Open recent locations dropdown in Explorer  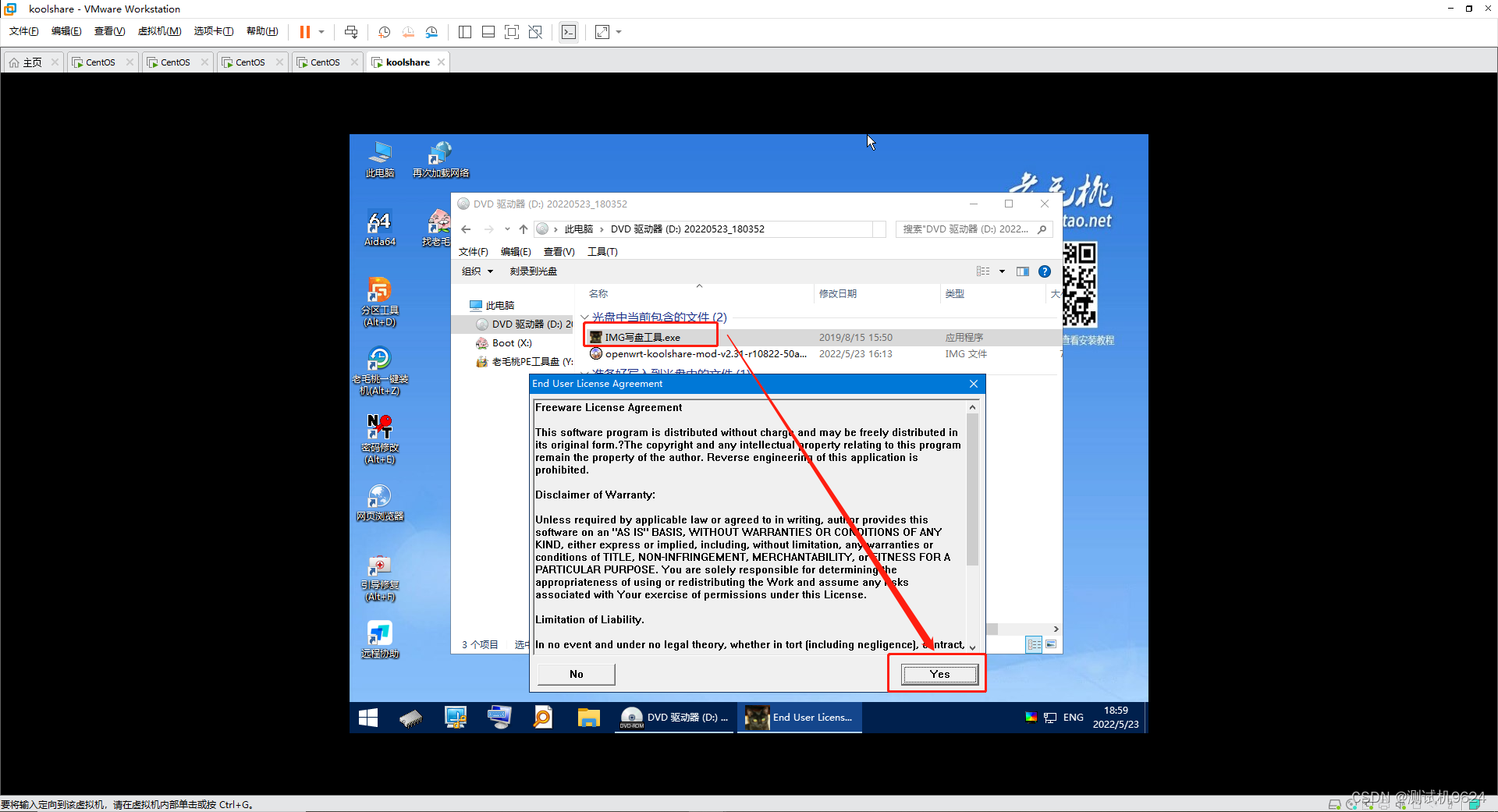coord(507,229)
